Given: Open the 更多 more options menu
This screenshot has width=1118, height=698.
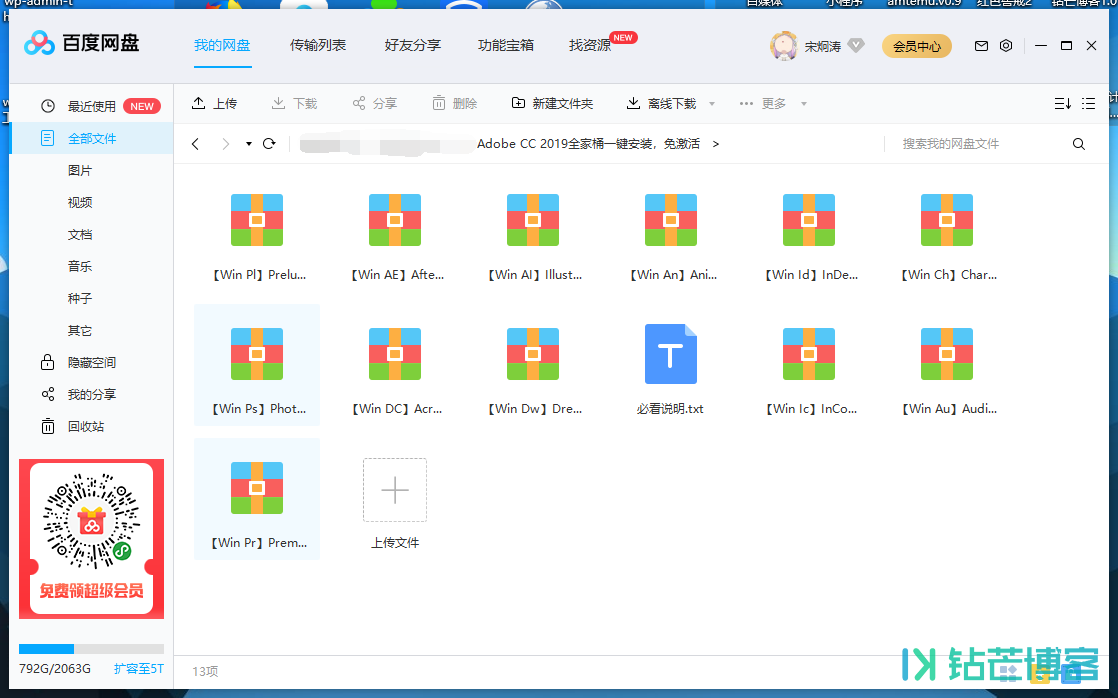Looking at the screenshot, I should (762, 103).
